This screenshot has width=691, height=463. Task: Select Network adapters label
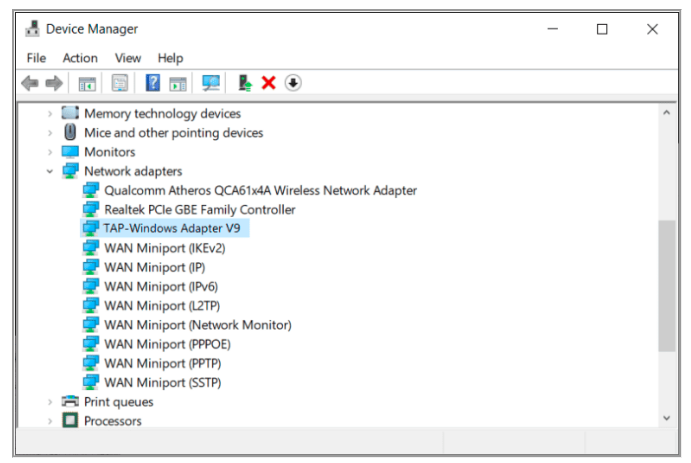coord(133,171)
